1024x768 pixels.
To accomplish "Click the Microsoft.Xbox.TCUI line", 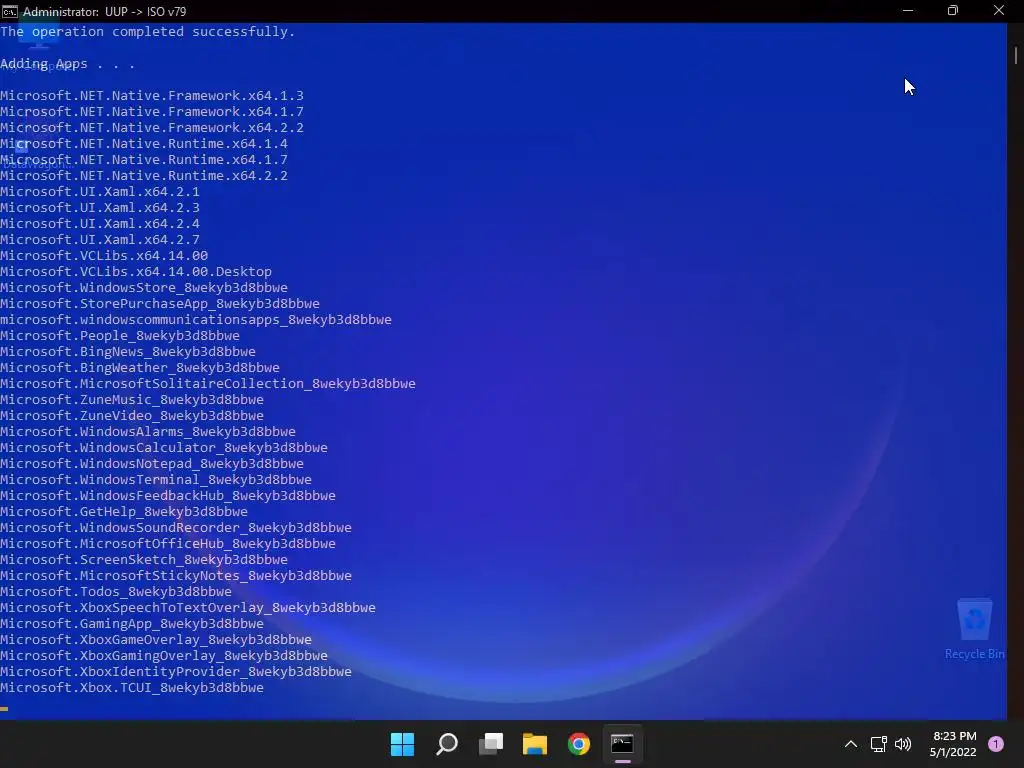I will 132,688.
